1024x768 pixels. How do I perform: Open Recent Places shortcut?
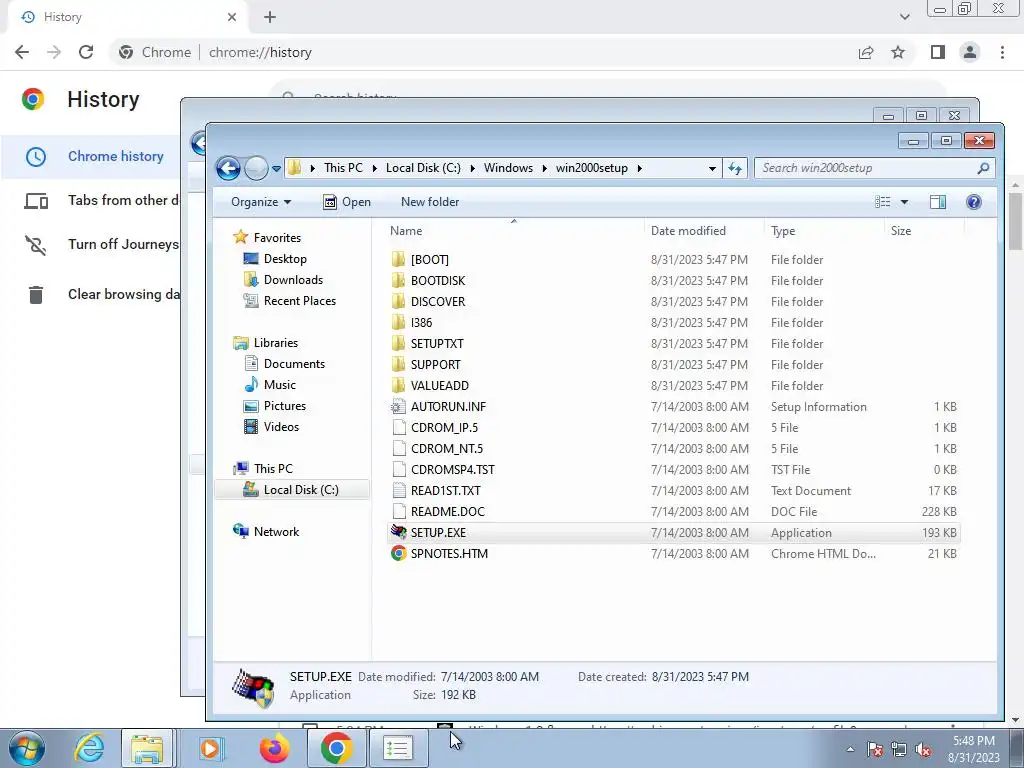(x=300, y=300)
